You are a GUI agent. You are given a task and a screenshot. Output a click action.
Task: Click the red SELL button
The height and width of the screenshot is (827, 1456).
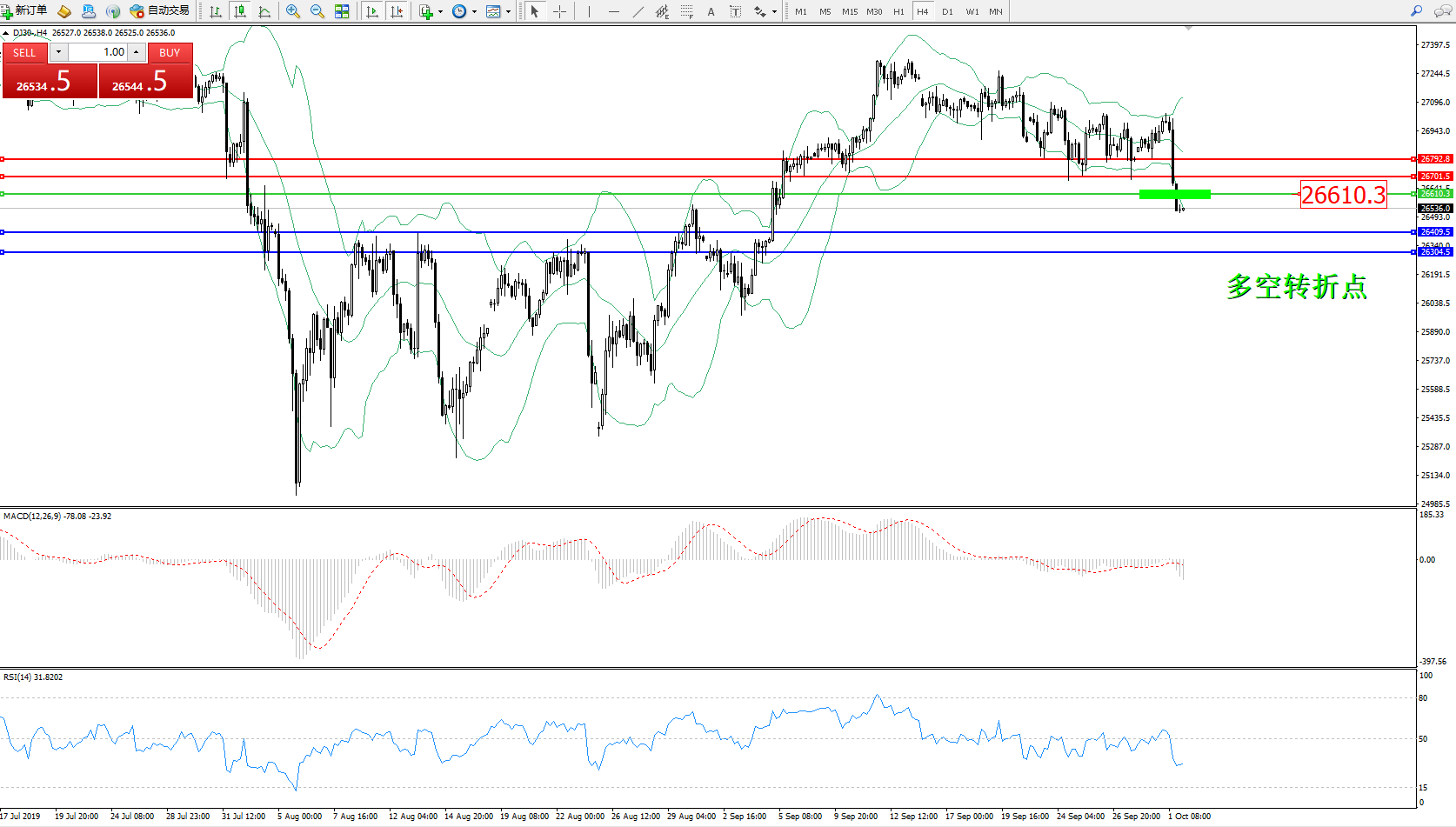pos(24,53)
